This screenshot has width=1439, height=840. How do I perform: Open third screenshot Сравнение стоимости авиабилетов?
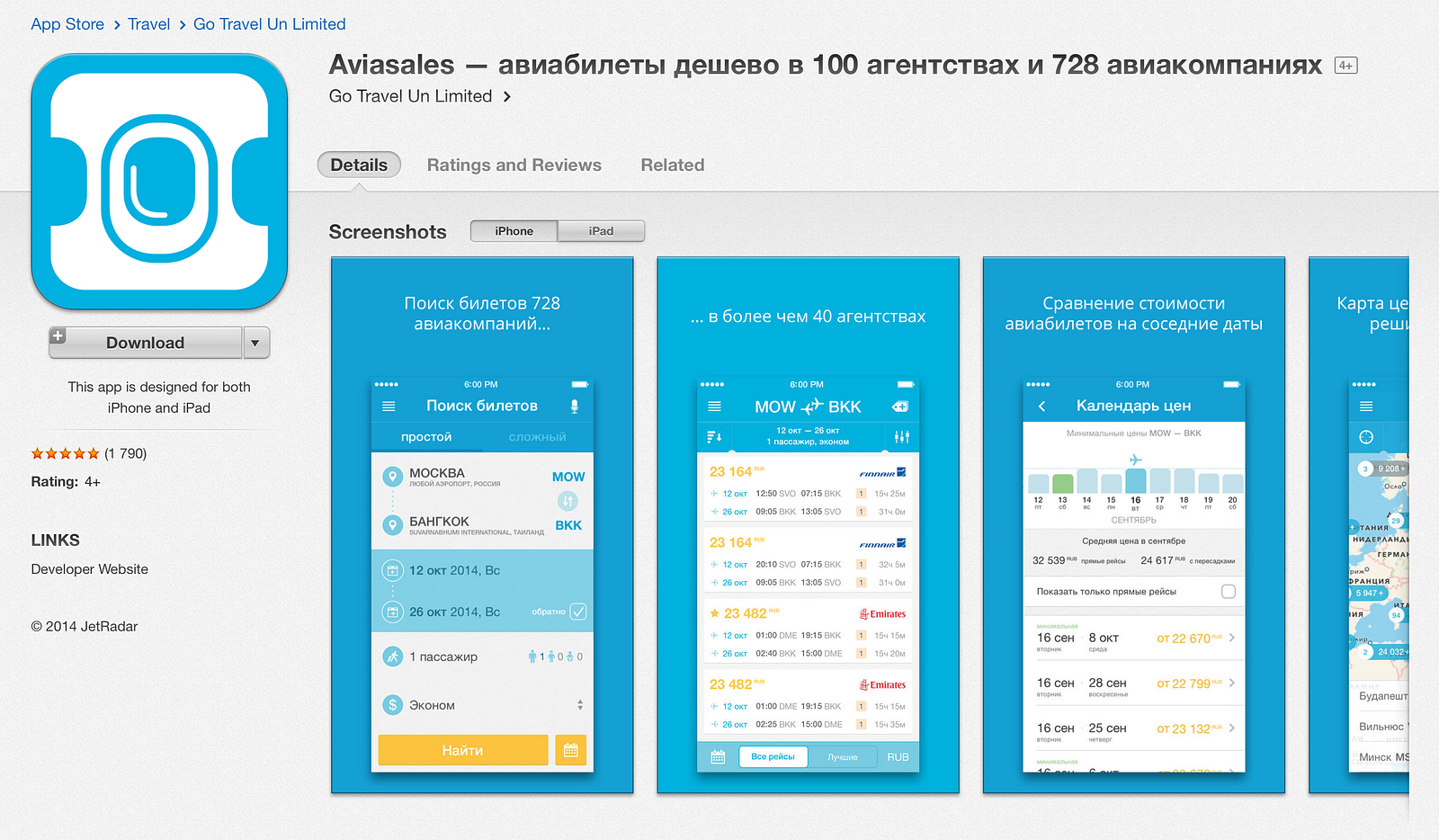click(1134, 525)
